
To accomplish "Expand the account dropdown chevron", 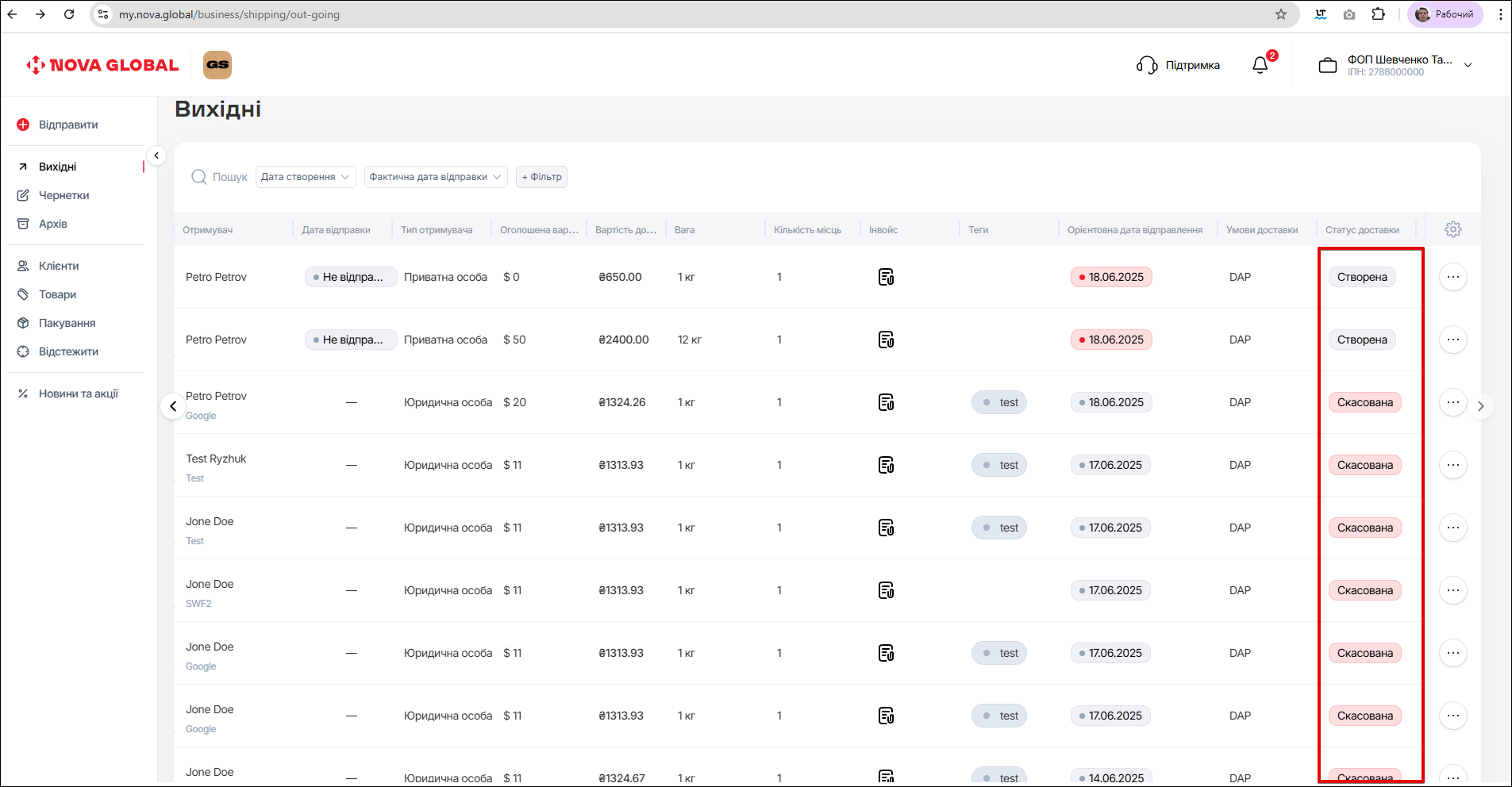I will point(1468,65).
